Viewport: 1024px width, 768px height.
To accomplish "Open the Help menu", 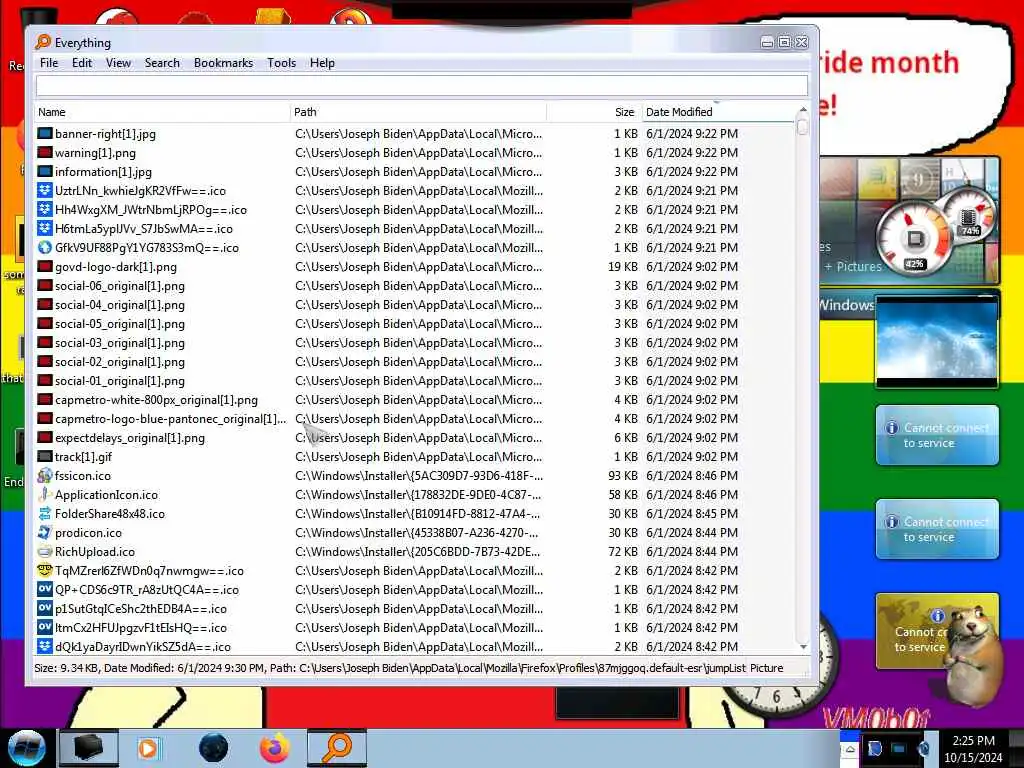I will click(322, 63).
